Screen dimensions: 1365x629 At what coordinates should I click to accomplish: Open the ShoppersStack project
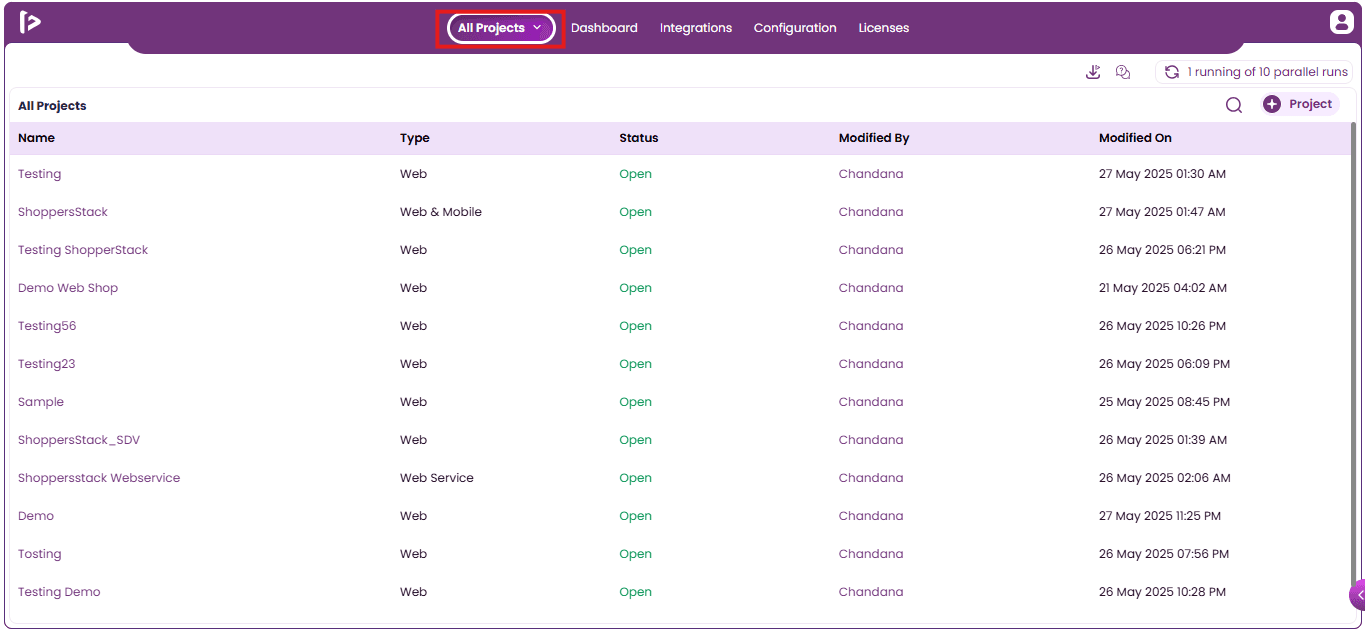(x=63, y=212)
